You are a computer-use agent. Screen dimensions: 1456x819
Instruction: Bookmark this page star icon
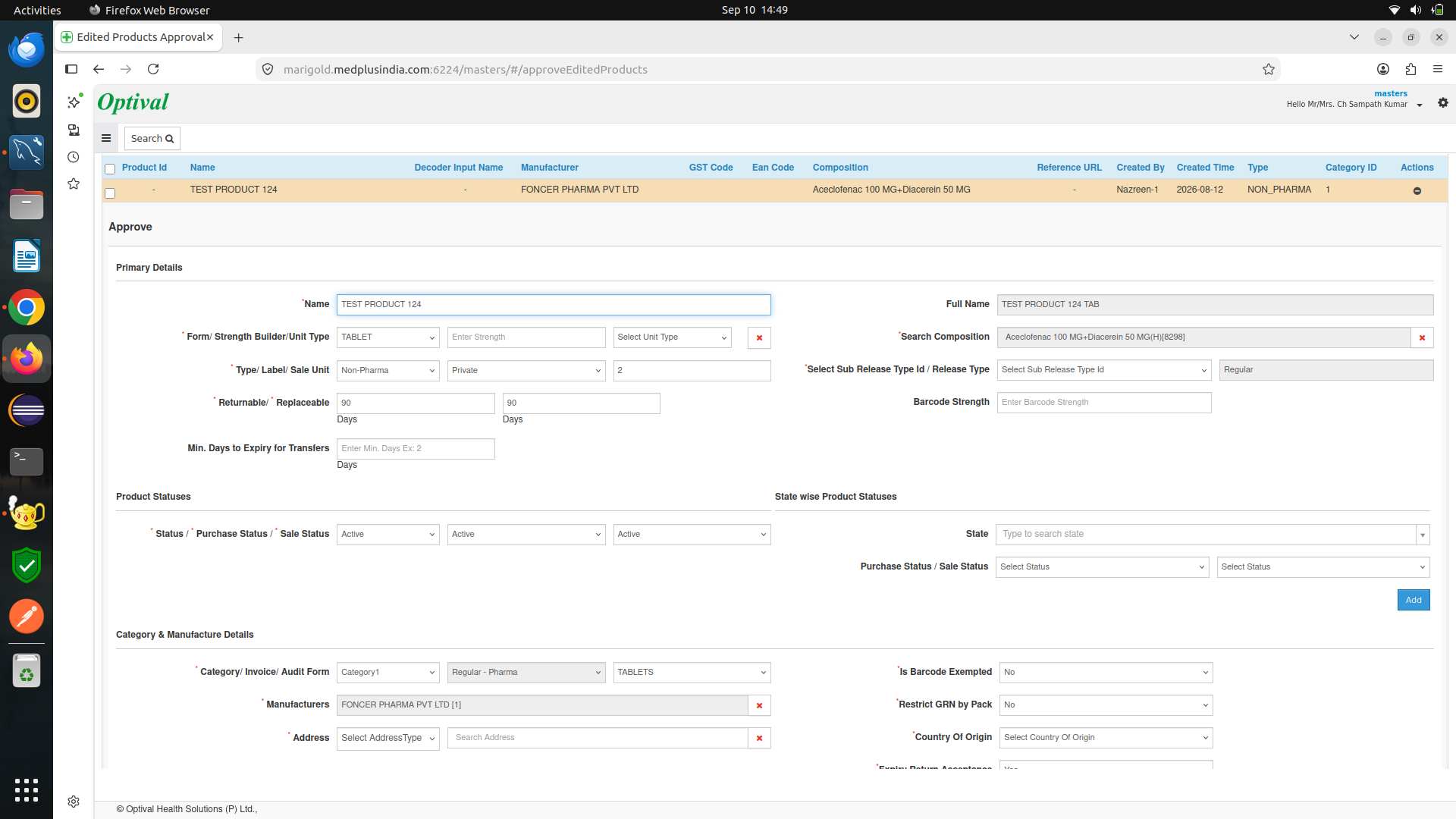[x=1269, y=69]
